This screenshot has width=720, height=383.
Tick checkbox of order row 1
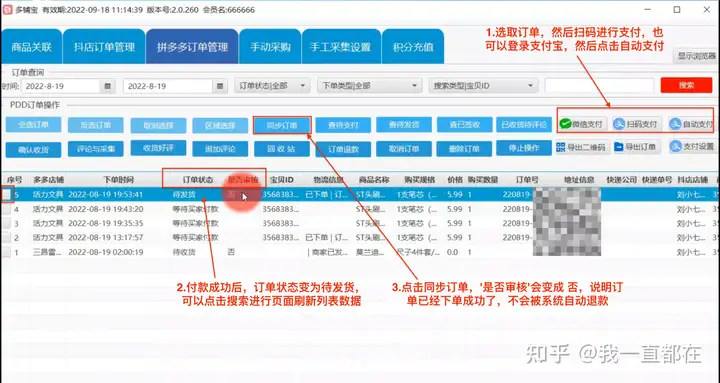[6, 252]
